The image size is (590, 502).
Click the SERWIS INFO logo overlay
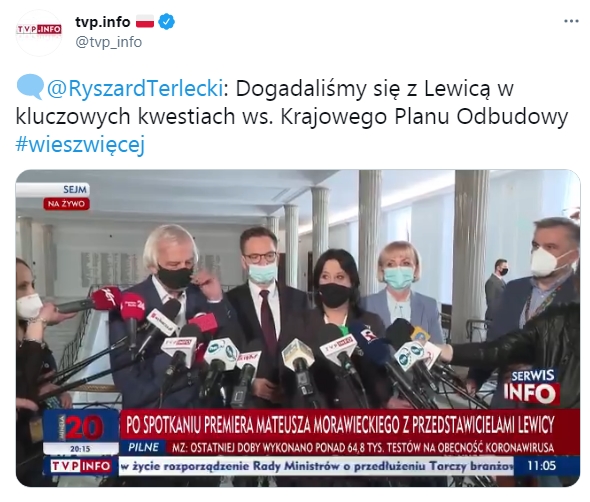pyautogui.click(x=532, y=387)
